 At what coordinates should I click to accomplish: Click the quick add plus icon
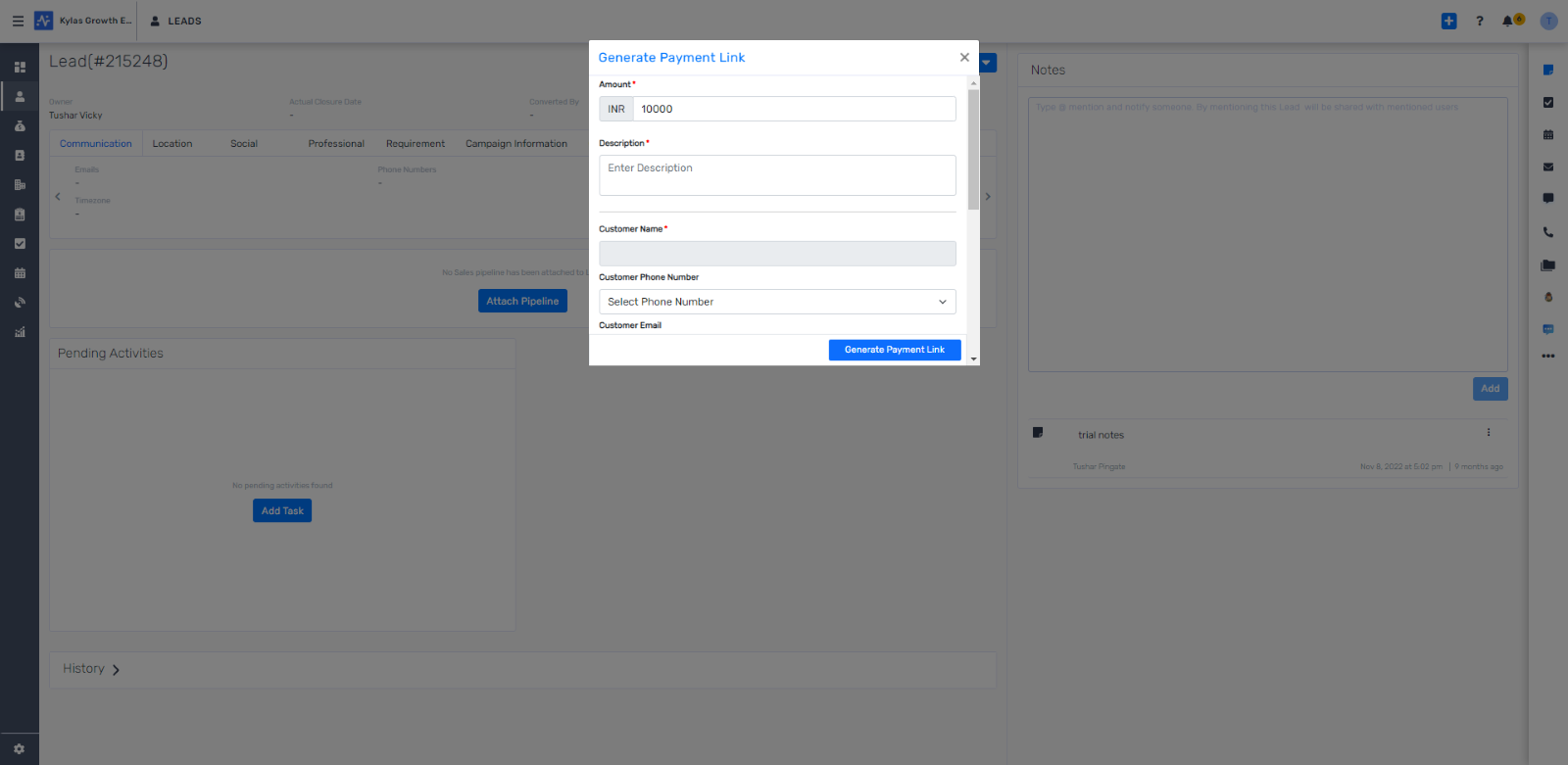click(x=1448, y=21)
